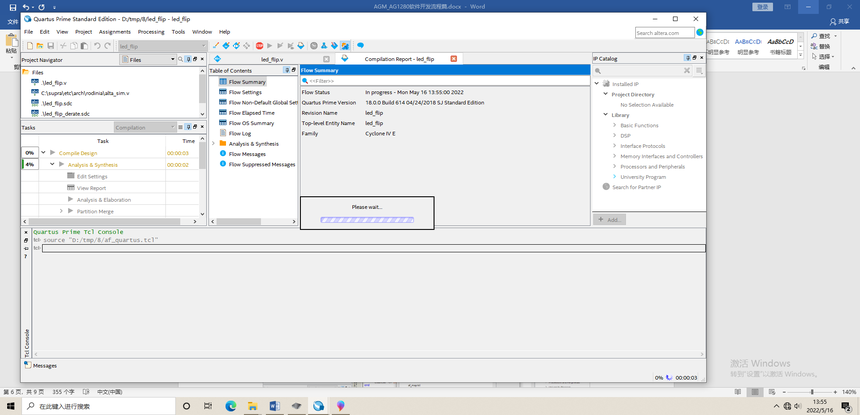Click the Word zoom slider at status bar
Image resolution: width=860 pixels, height=415 pixels.
tap(812, 392)
